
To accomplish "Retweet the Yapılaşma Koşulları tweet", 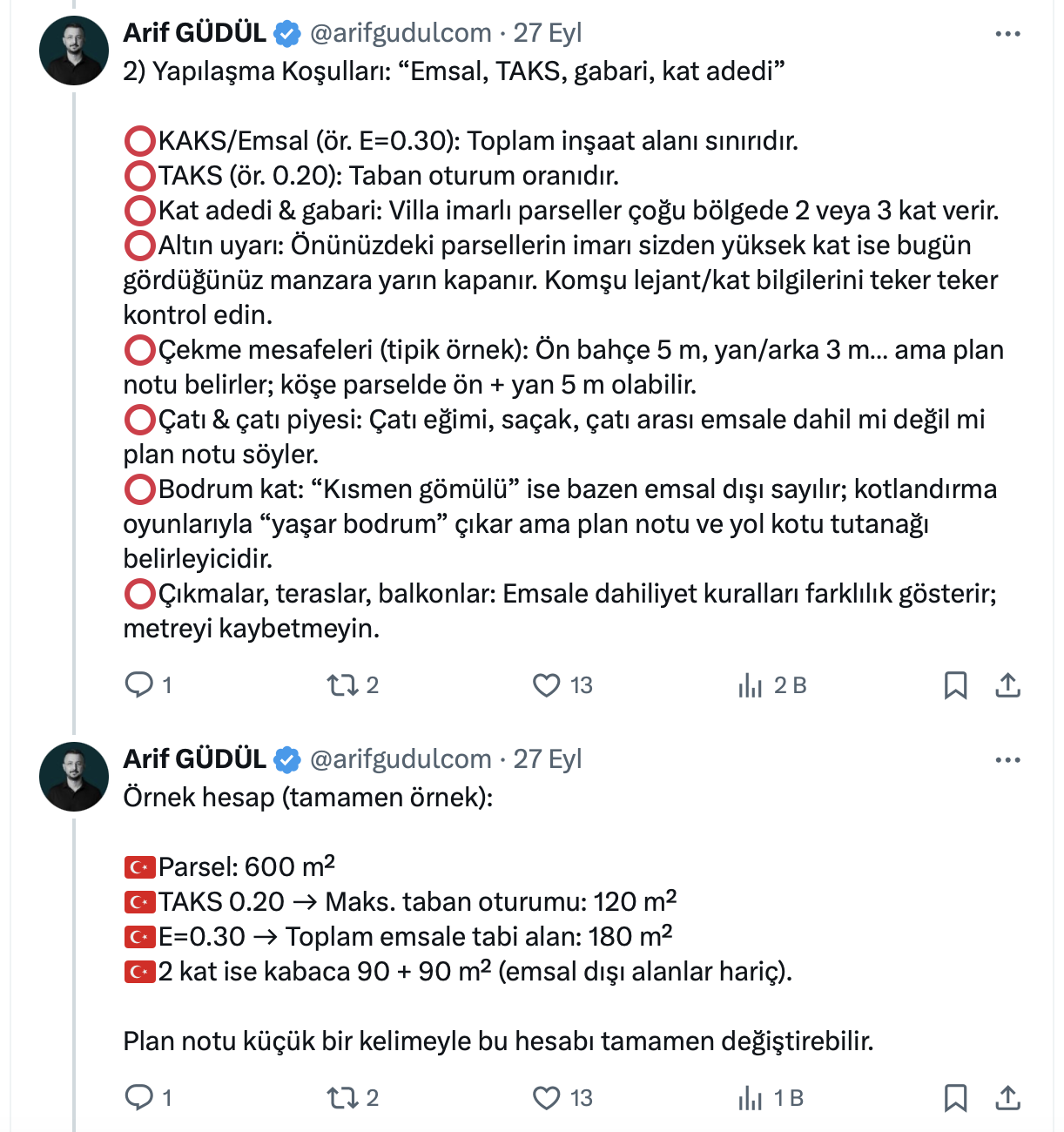I will point(343,685).
